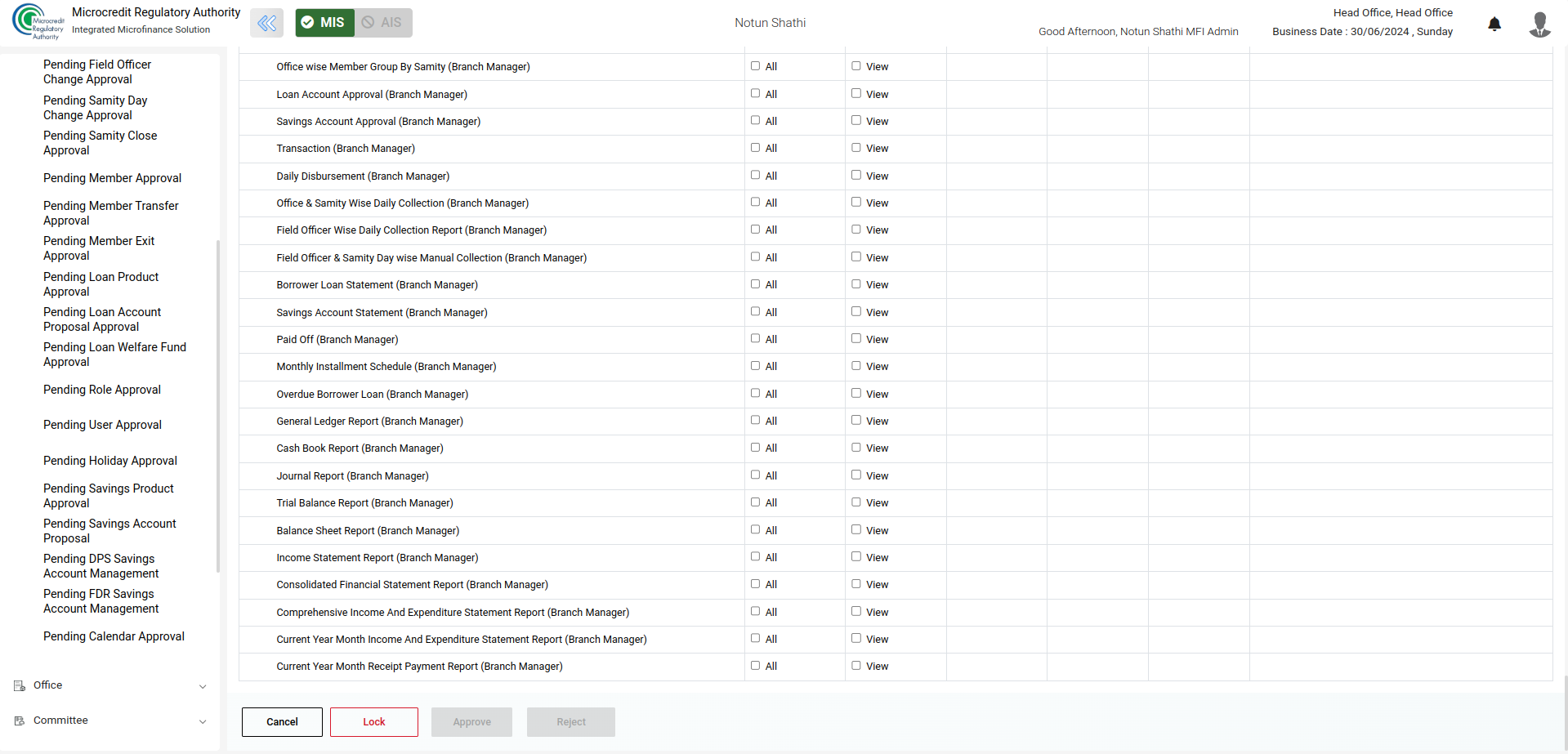This screenshot has width=1568, height=754.
Task: Click the Microcredit Regulatory Authority logo
Action: tap(38, 22)
